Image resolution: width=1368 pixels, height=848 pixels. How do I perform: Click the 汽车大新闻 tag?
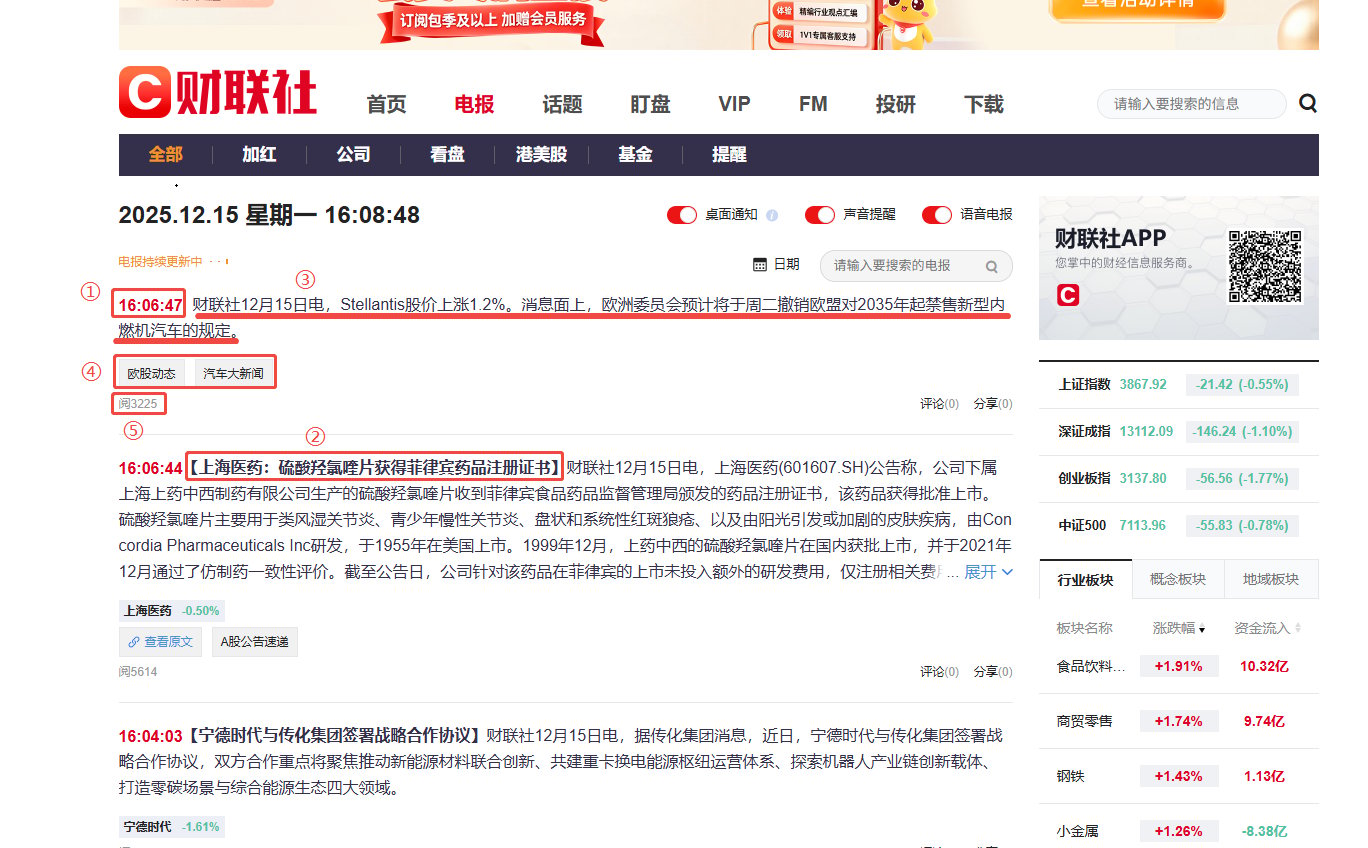233,373
